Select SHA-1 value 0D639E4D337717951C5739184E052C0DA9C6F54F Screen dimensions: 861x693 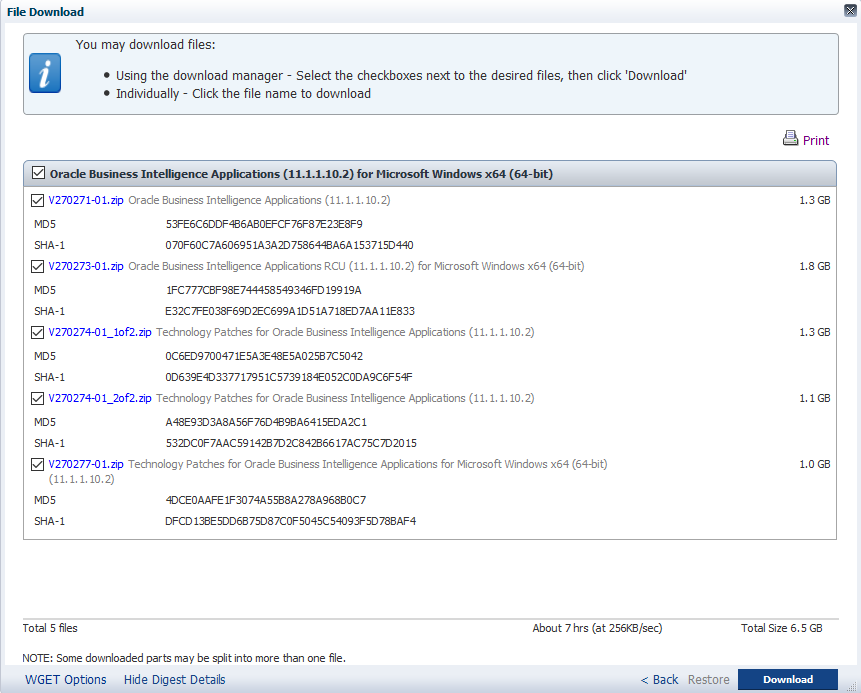[x=289, y=377]
